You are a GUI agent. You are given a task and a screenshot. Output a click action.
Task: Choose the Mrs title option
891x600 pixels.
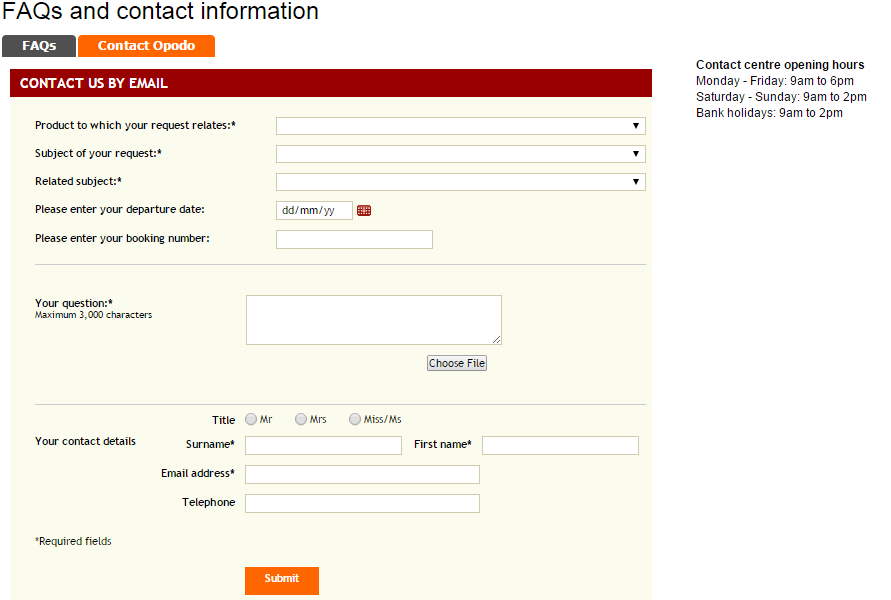(301, 420)
